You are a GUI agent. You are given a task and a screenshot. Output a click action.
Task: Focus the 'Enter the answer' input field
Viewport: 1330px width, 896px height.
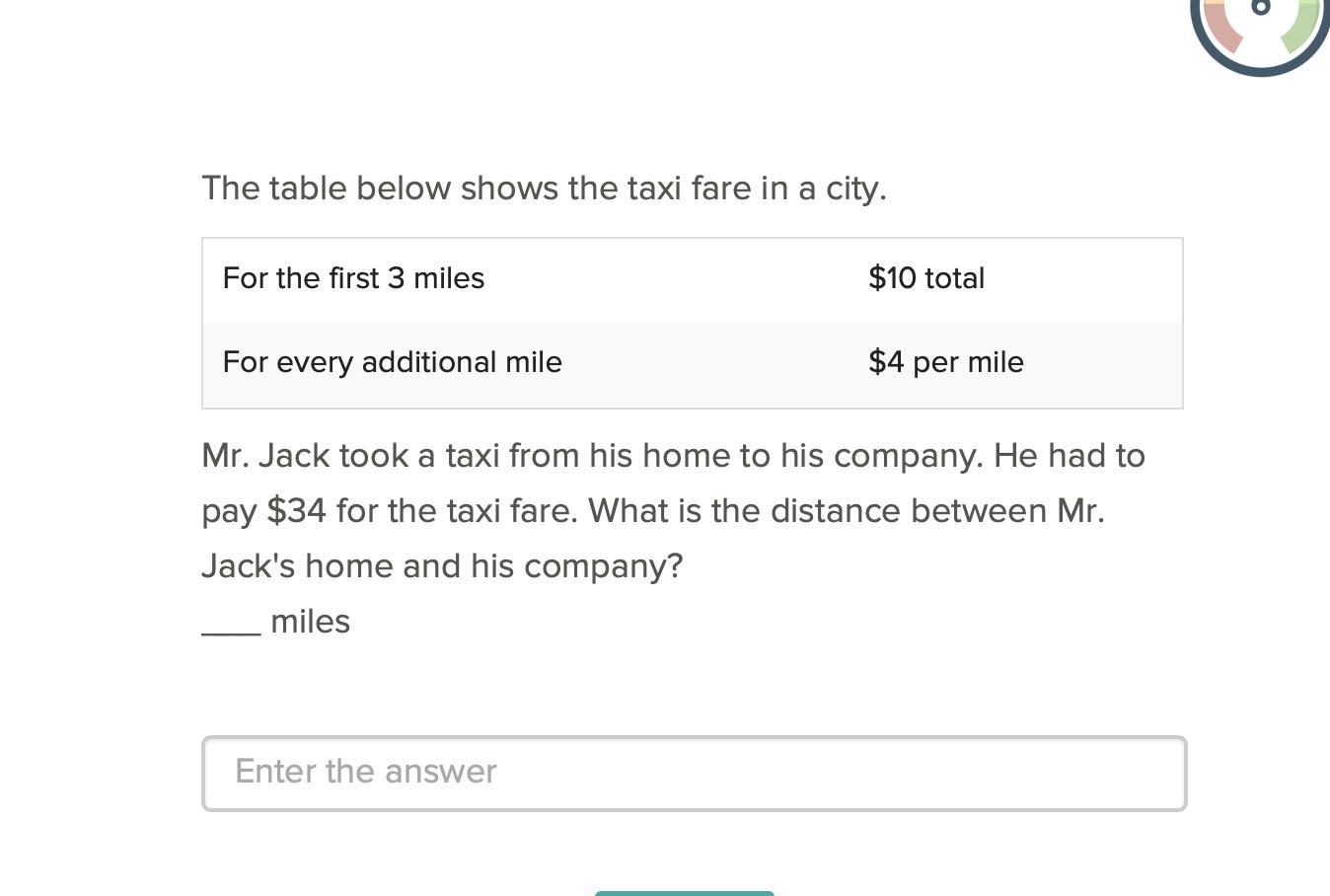click(x=694, y=773)
